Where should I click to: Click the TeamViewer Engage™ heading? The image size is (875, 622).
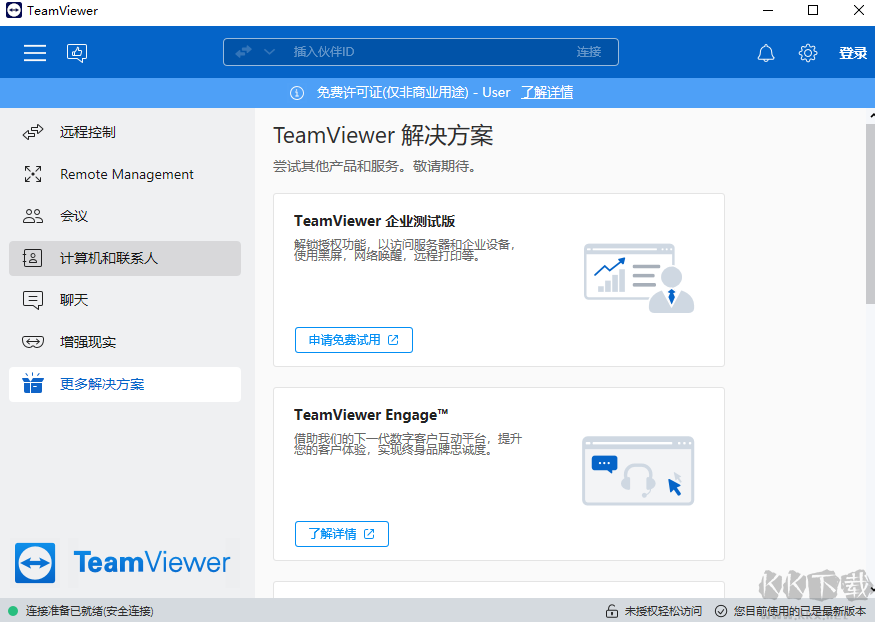[371, 415]
